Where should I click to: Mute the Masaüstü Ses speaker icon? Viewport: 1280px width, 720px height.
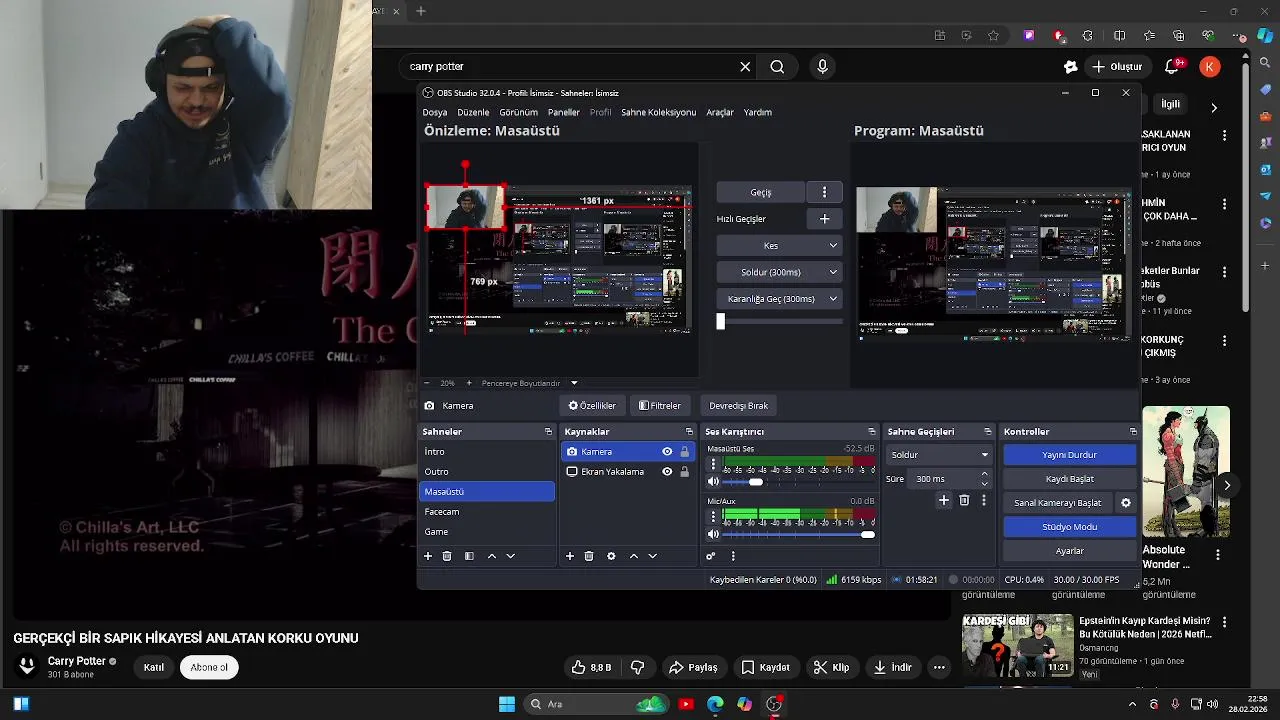point(713,482)
